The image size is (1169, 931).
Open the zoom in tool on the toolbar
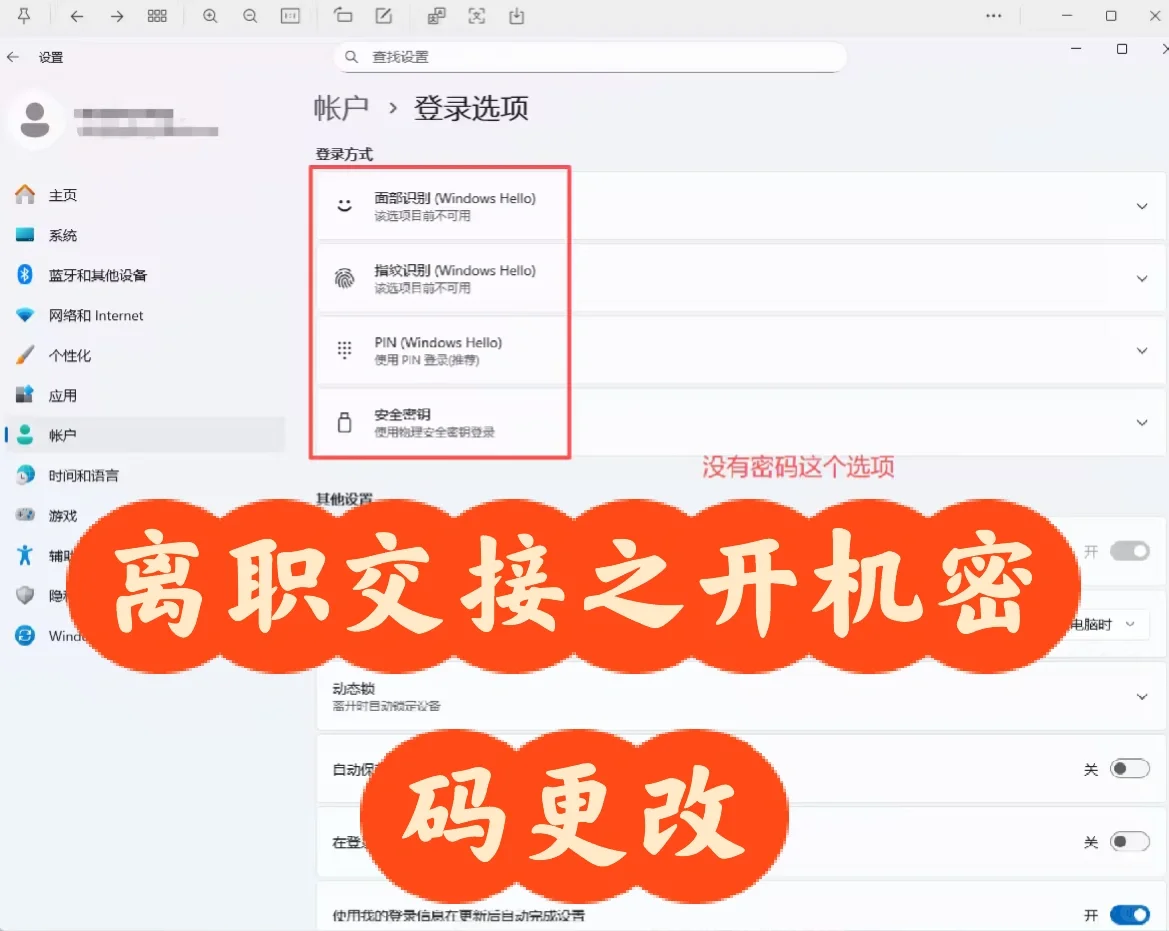[x=210, y=16]
